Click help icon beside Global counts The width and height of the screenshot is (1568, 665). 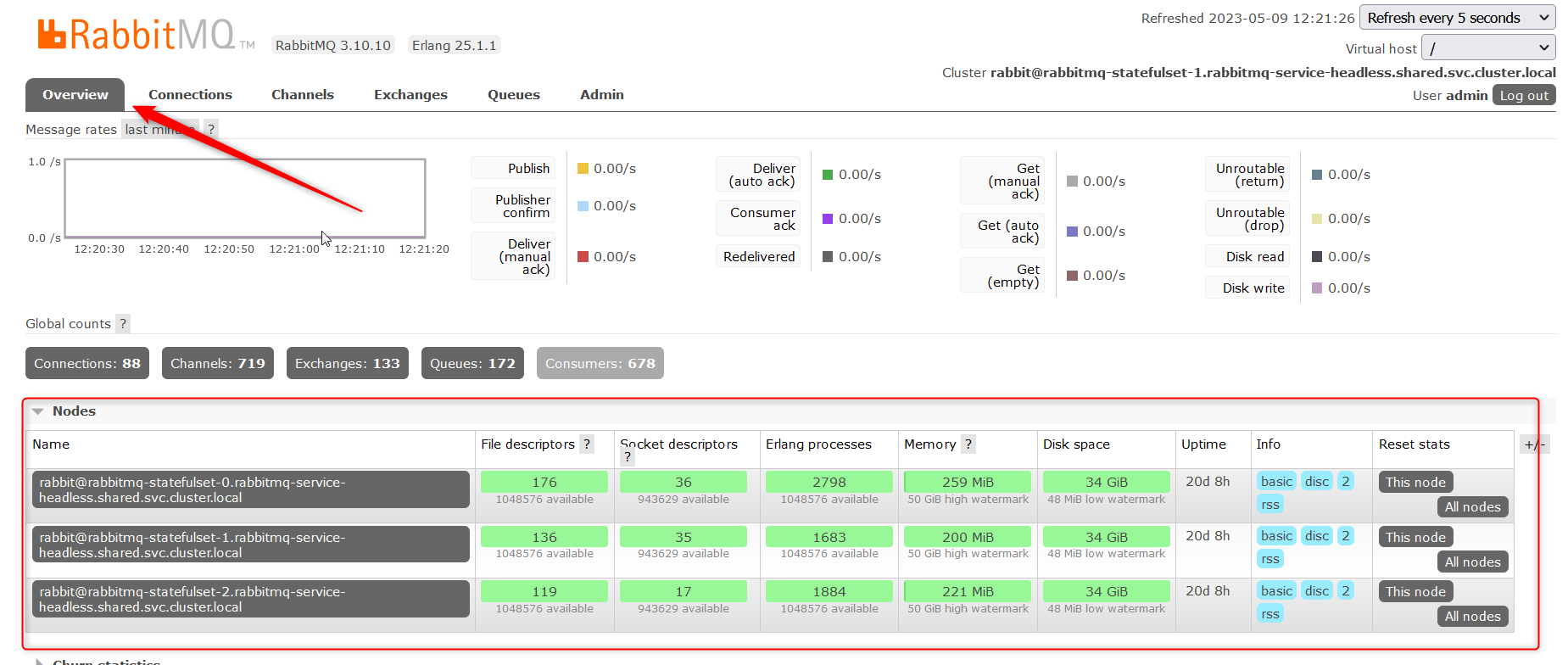point(123,323)
